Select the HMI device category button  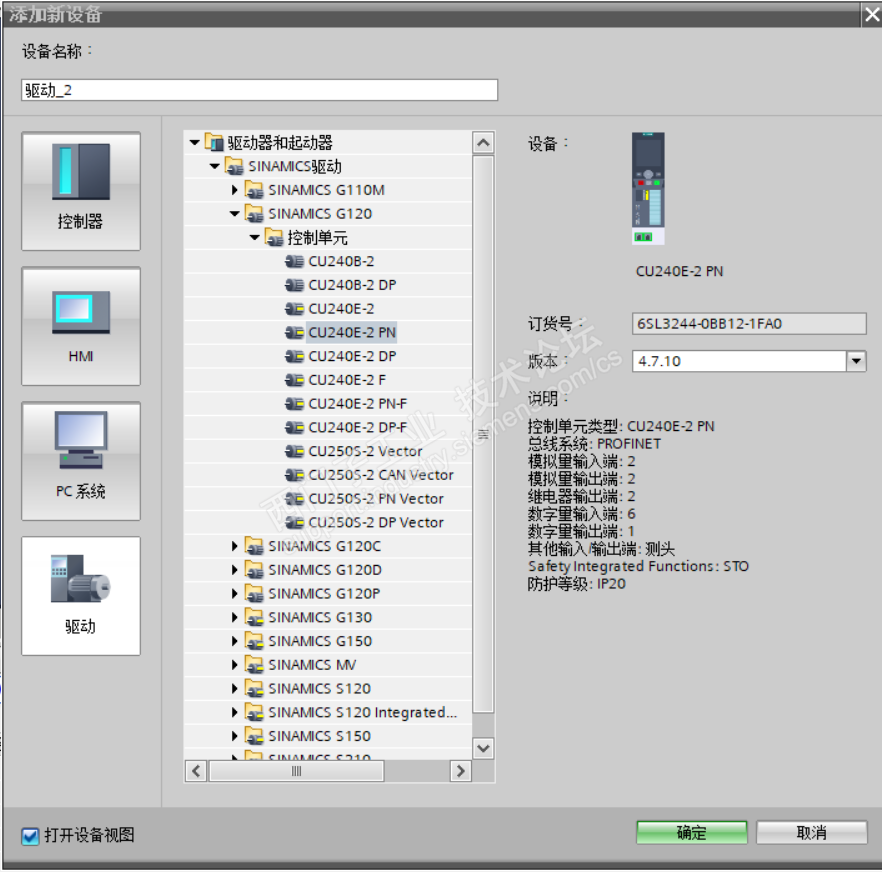tap(81, 326)
